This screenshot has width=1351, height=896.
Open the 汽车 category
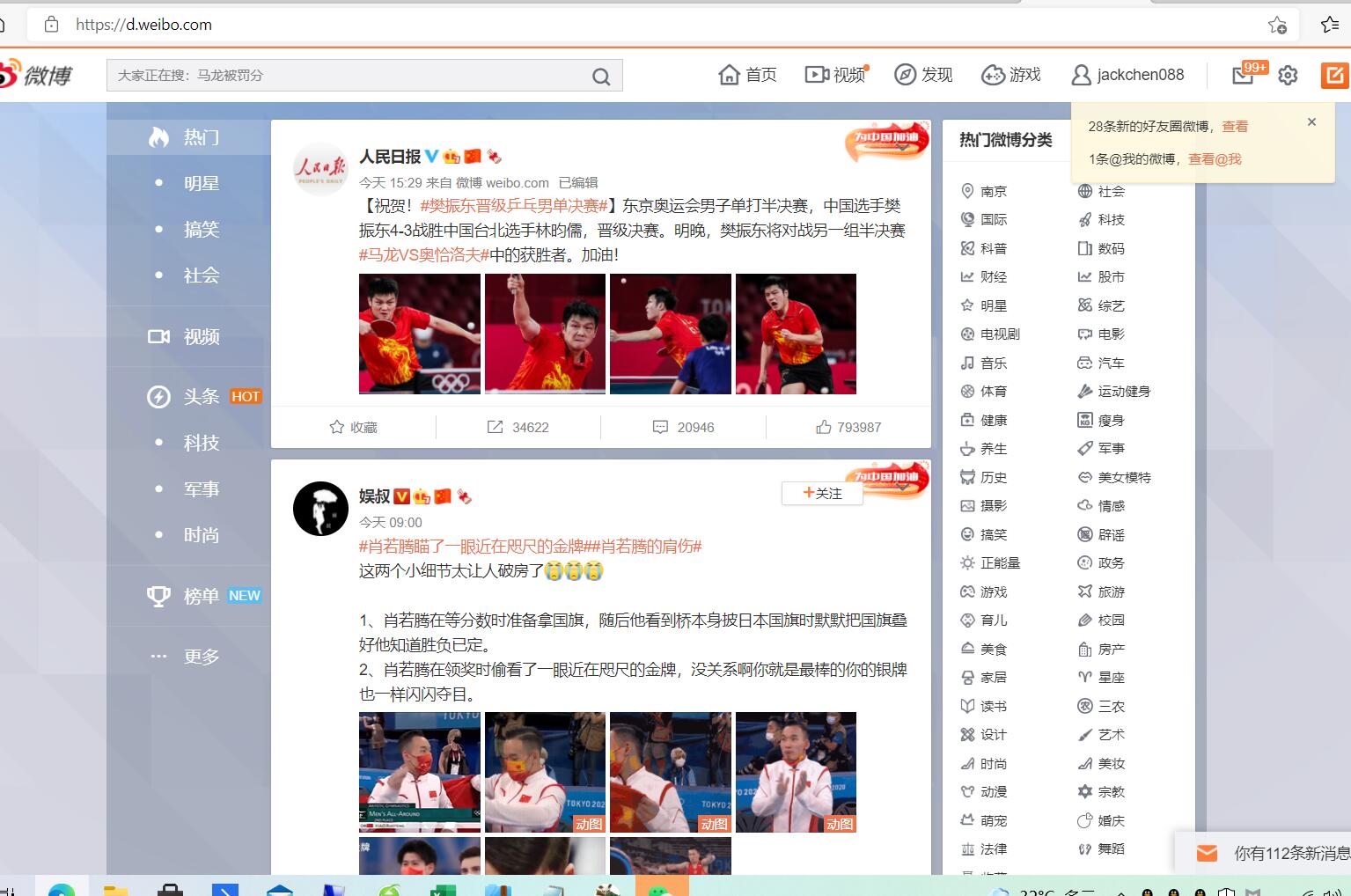(x=1101, y=363)
